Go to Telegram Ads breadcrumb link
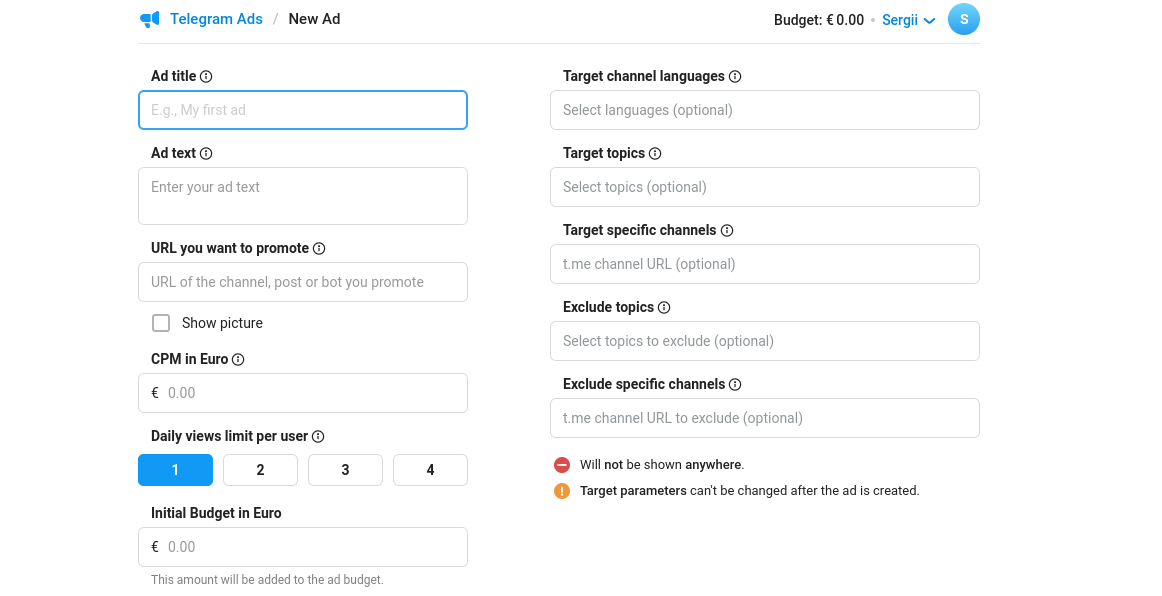The image size is (1162, 596). point(216,19)
